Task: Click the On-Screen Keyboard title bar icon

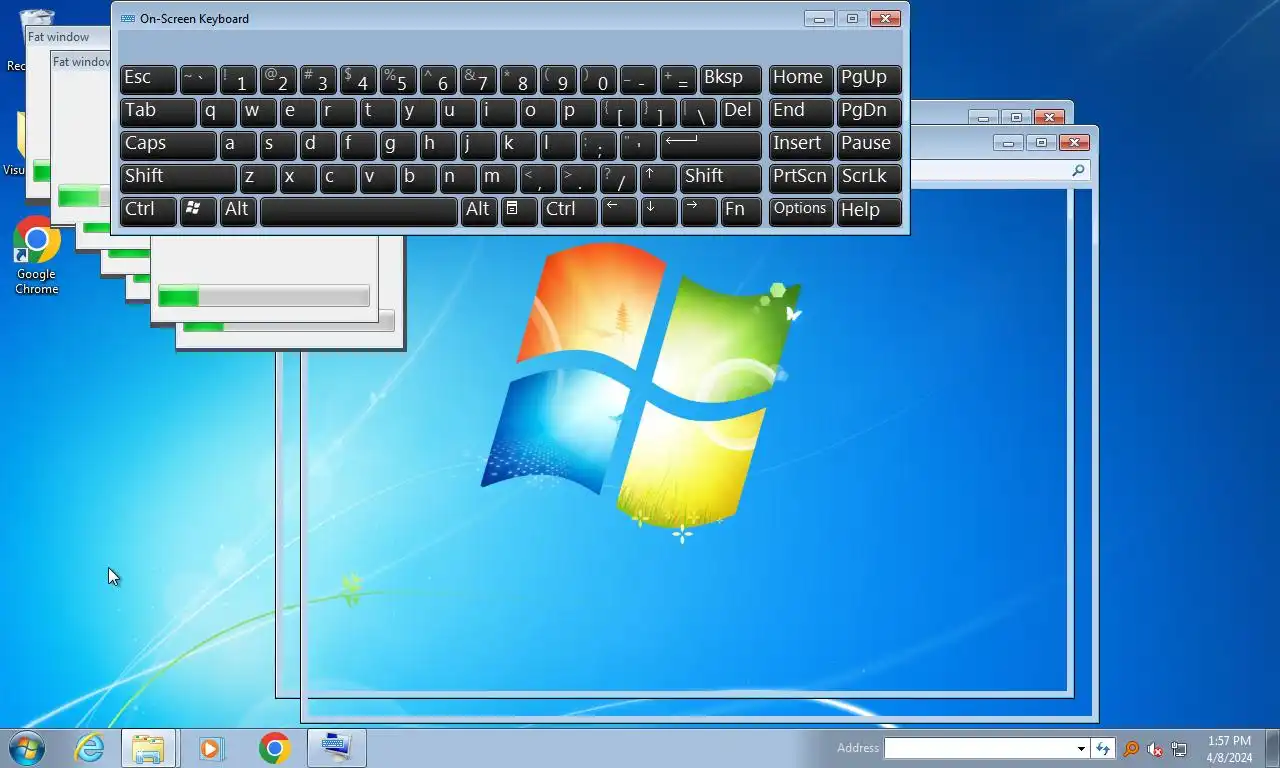Action: pyautogui.click(x=128, y=19)
